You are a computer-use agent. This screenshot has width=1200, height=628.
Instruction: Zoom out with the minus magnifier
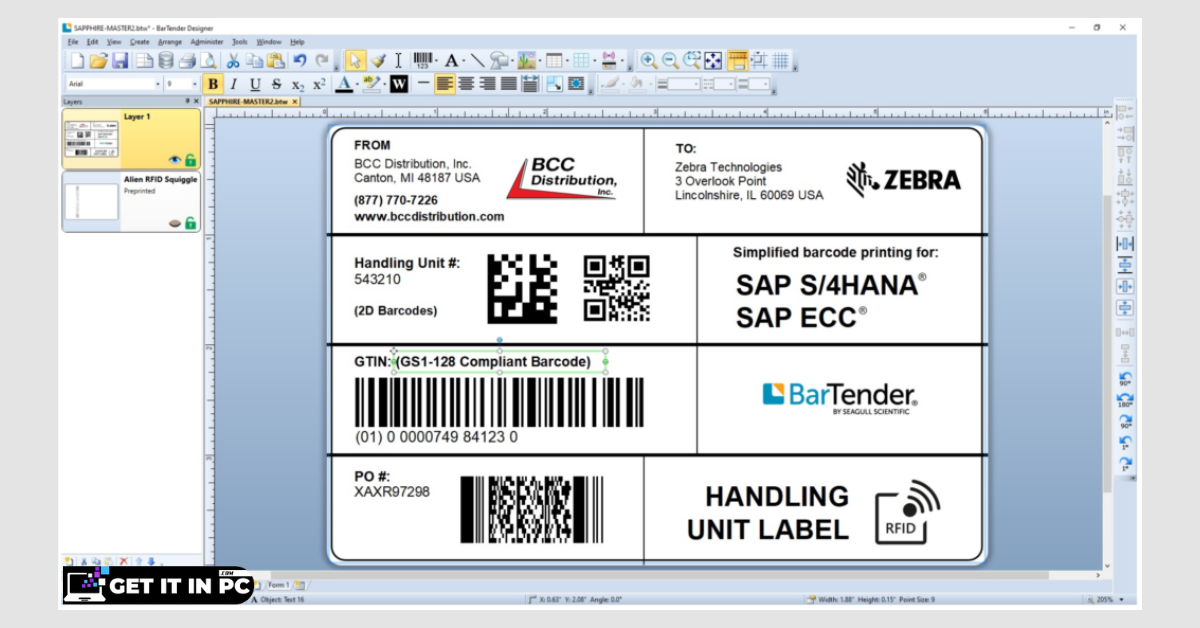tap(670, 61)
